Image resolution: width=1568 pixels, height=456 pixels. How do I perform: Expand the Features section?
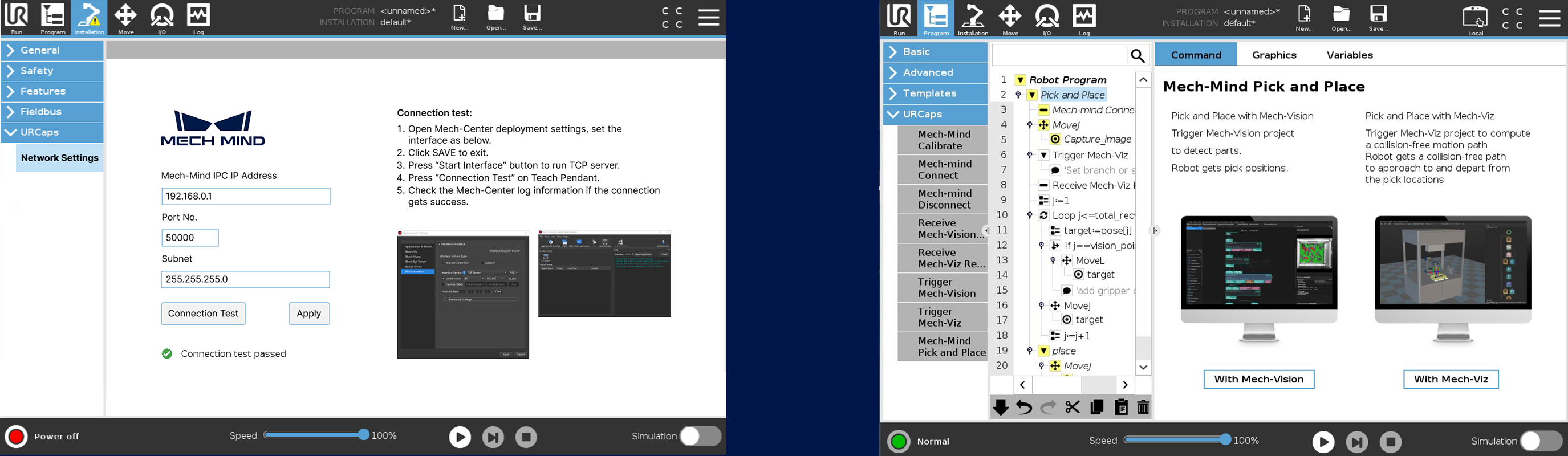(x=52, y=91)
